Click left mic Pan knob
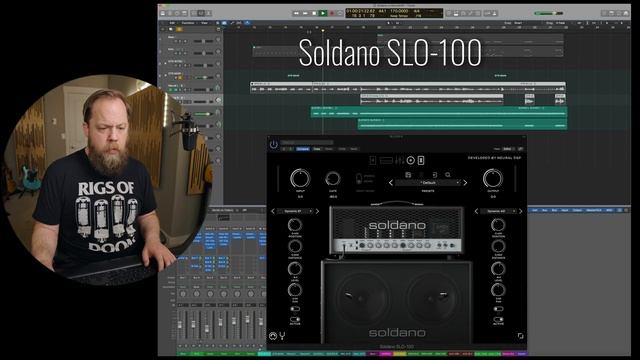 click(294, 290)
